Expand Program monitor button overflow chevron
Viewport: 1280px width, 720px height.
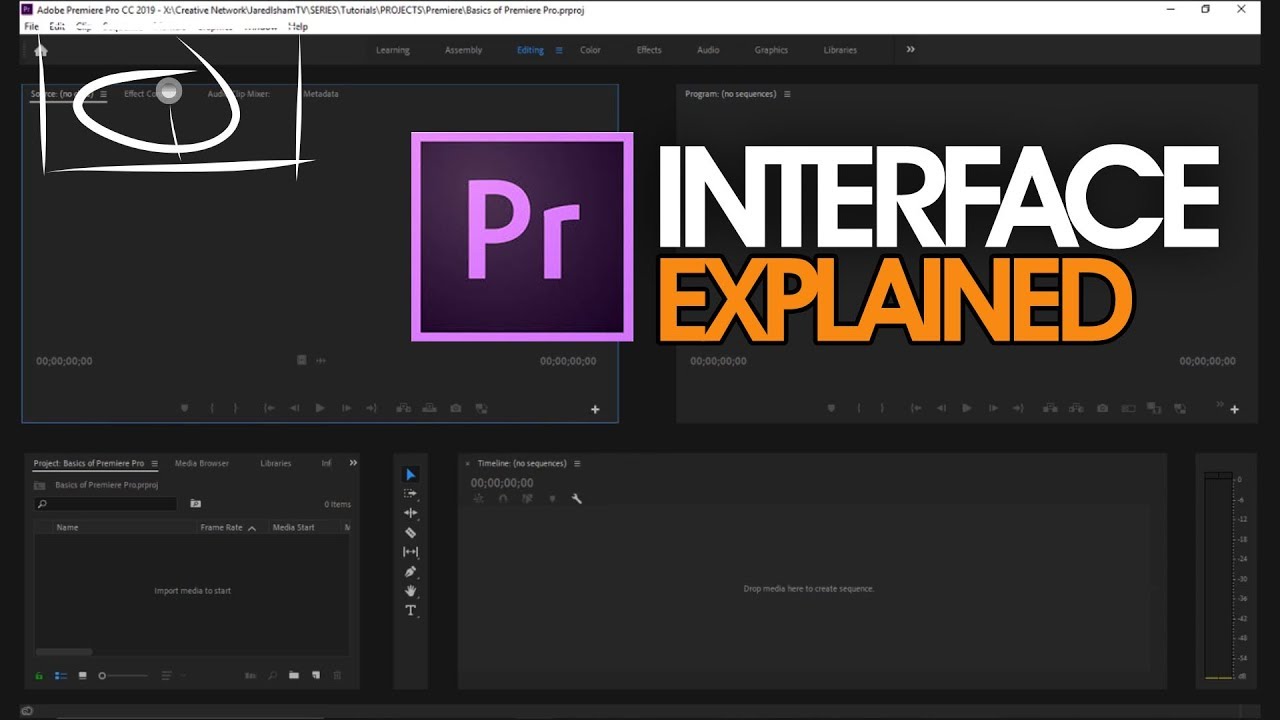(x=1219, y=405)
